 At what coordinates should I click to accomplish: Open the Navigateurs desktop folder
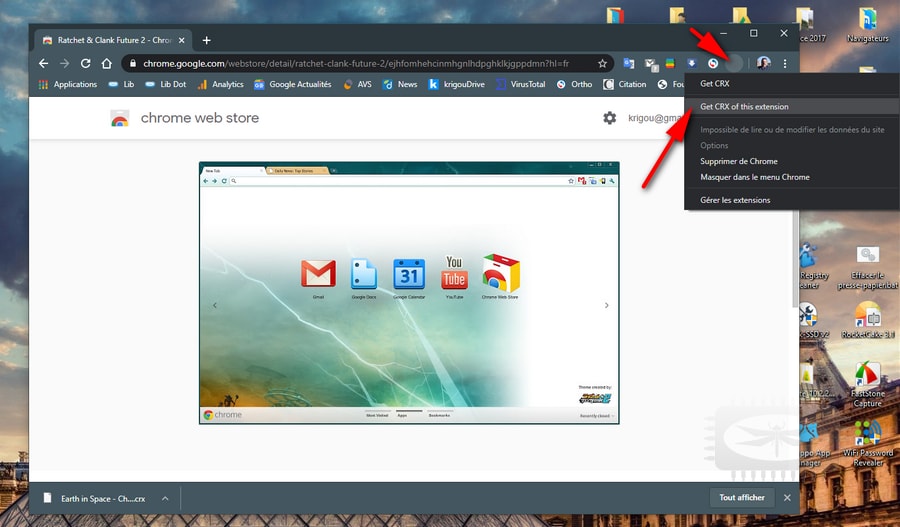867,25
